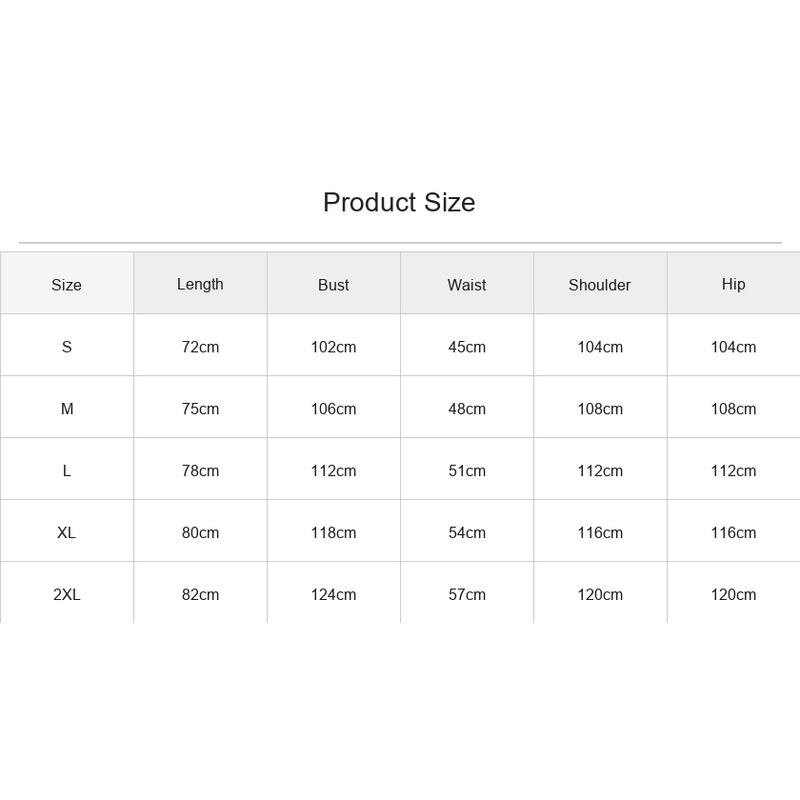Select the Bust column header
The image size is (800, 800).
tap(333, 285)
